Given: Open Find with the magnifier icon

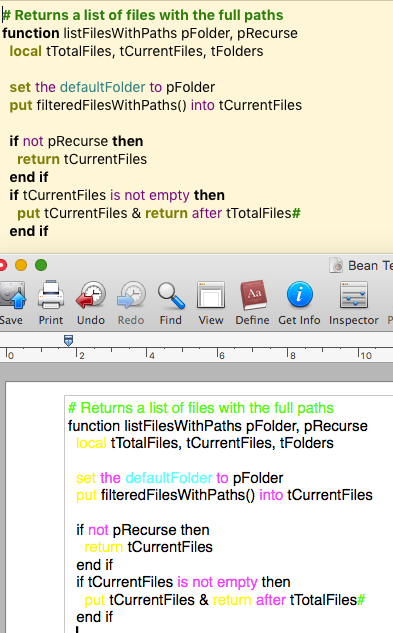Looking at the screenshot, I should pyautogui.click(x=171, y=295).
